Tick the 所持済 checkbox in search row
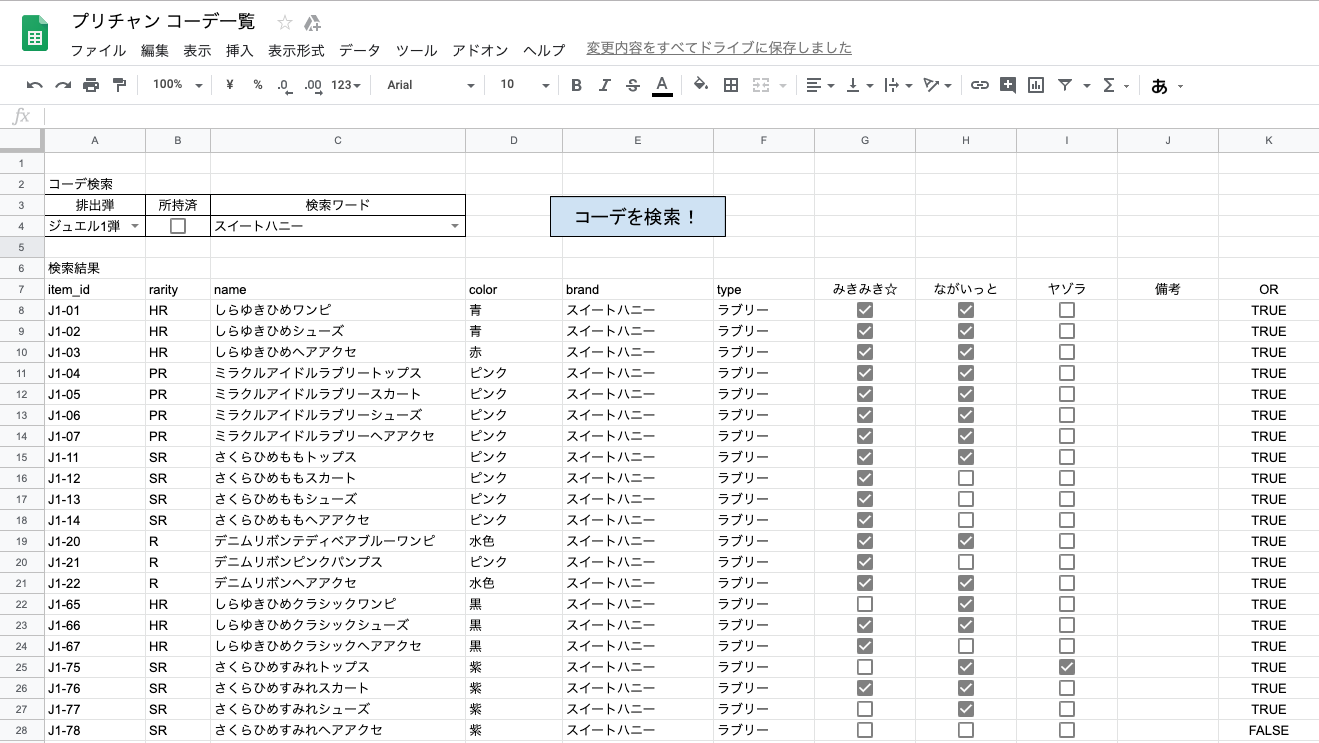Screen dimensions: 1319x743 pyautogui.click(x=178, y=226)
